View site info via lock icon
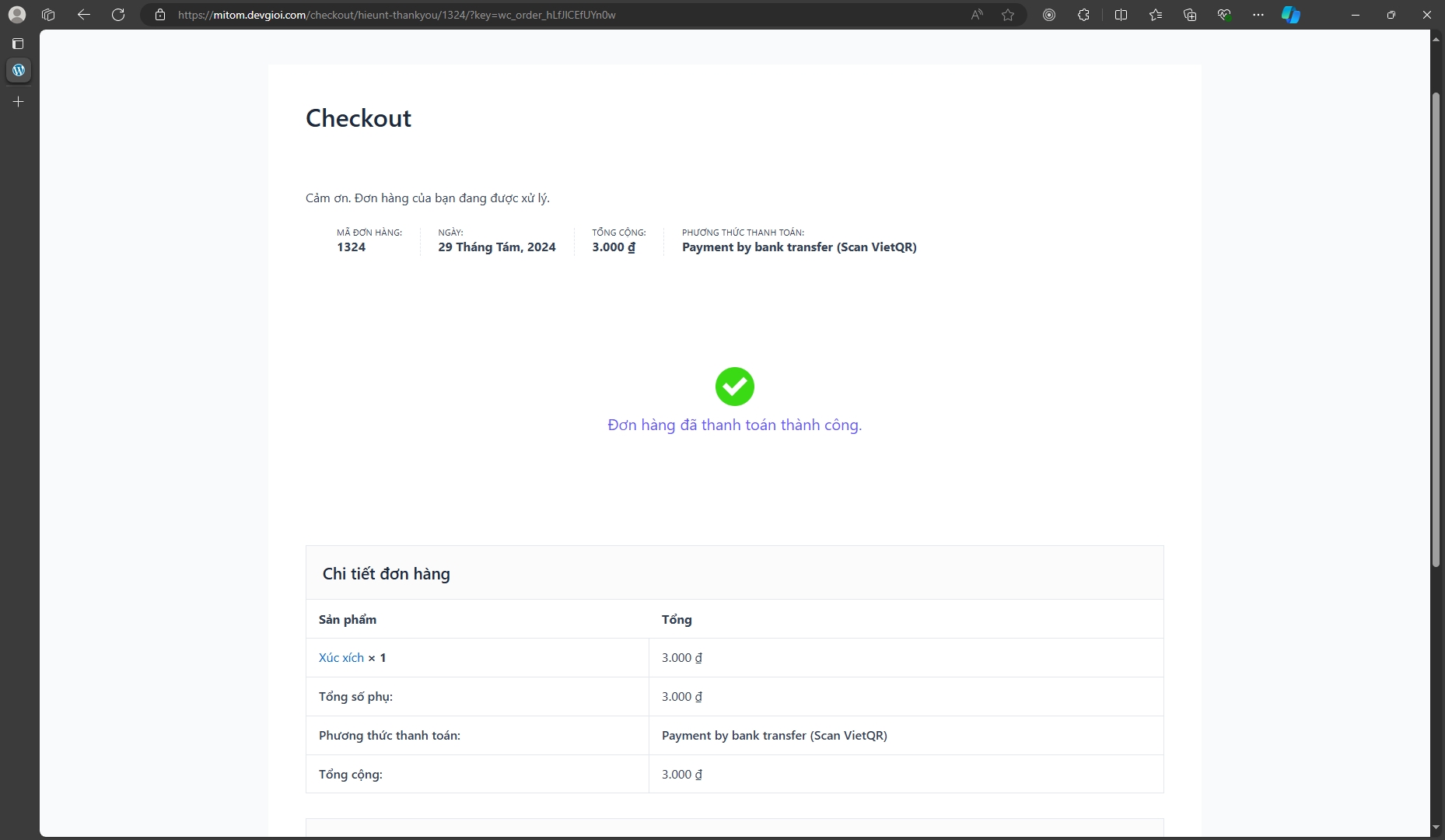The image size is (1445, 840). [x=160, y=15]
